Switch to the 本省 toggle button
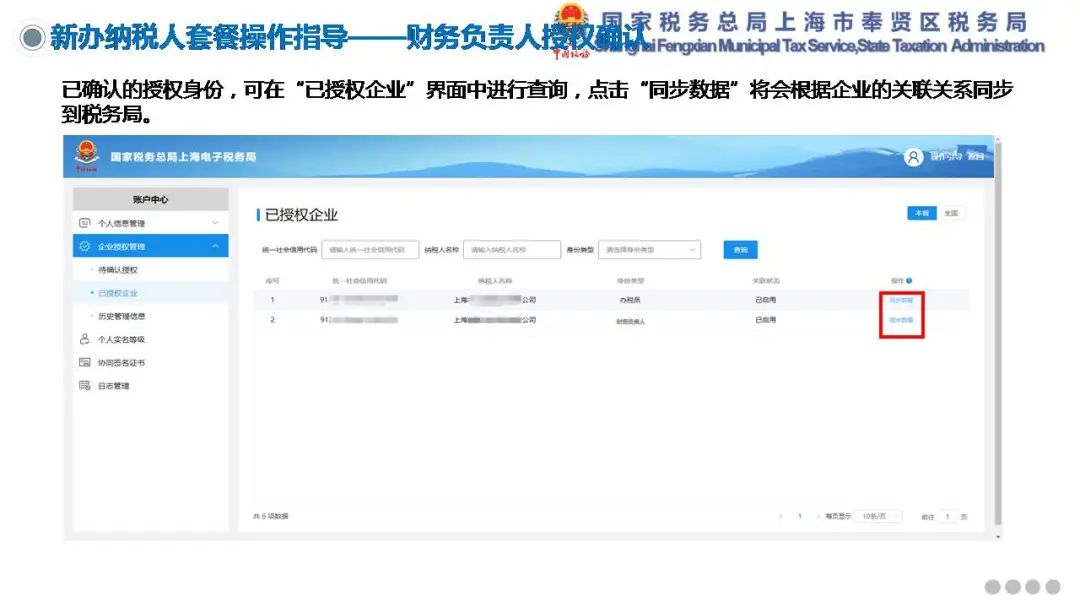This screenshot has height=608, width=1080. (x=922, y=213)
